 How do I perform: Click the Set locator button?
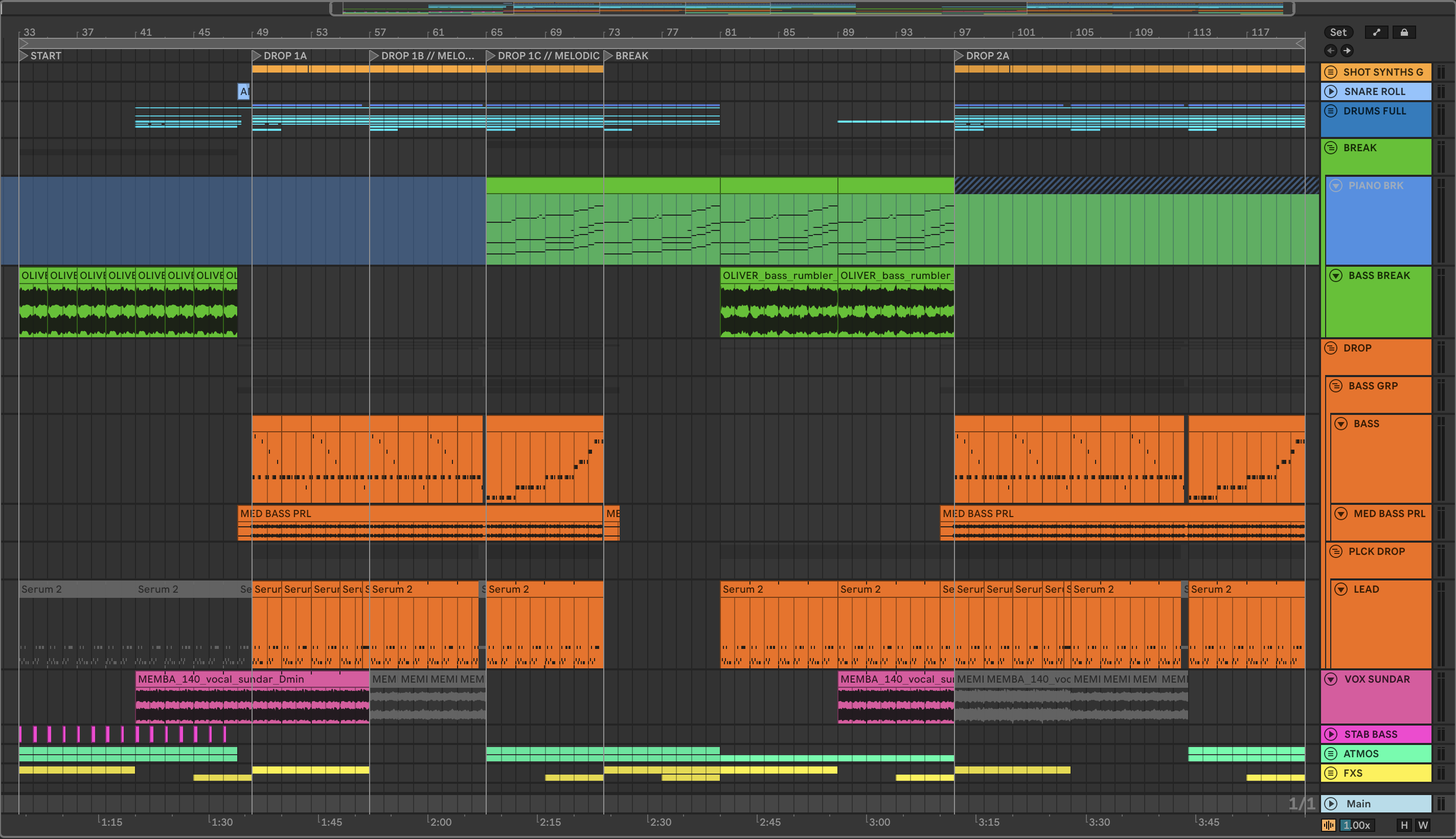click(x=1338, y=32)
